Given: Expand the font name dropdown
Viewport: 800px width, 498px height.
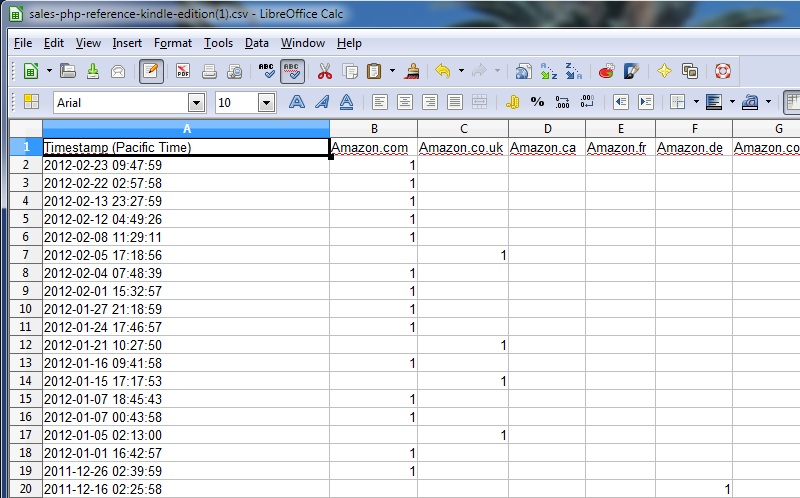Looking at the screenshot, I should (x=196, y=103).
